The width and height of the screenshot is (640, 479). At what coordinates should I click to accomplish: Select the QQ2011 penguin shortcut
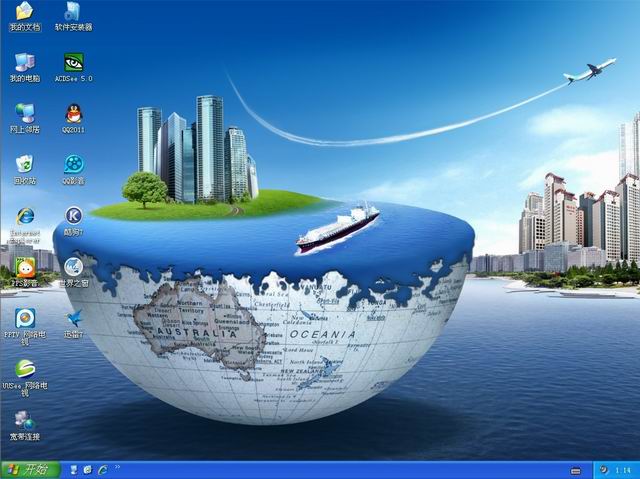click(x=74, y=119)
